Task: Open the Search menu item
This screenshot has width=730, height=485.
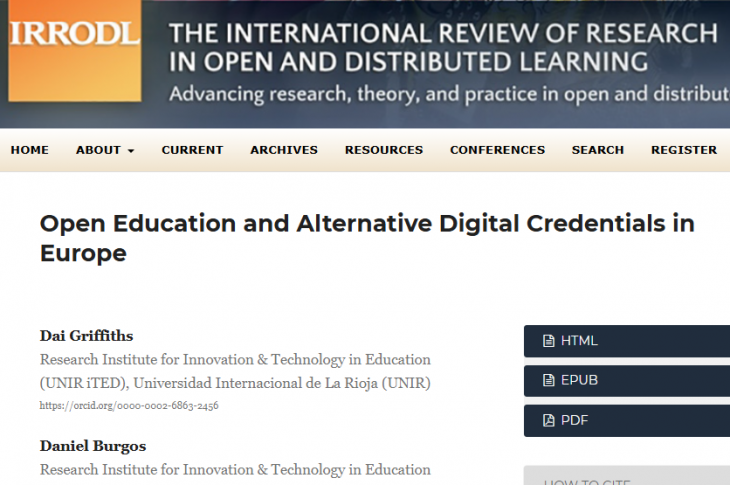Action: pos(598,150)
